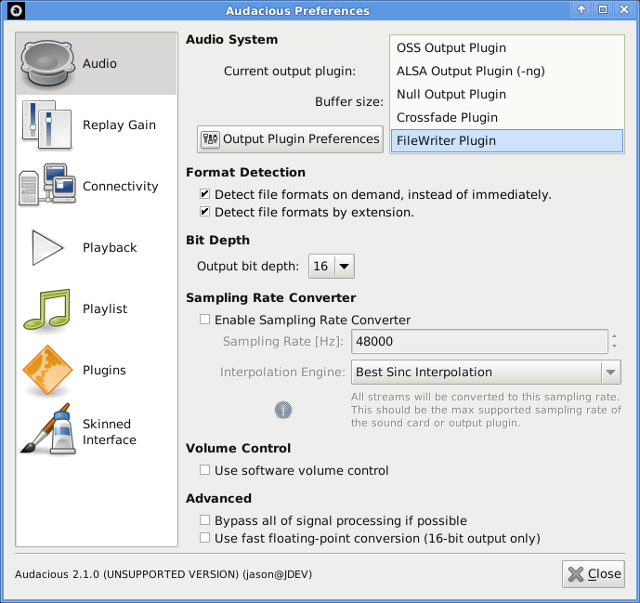Select OSS Output Plugin from list
The width and height of the screenshot is (640, 603).
point(507,48)
